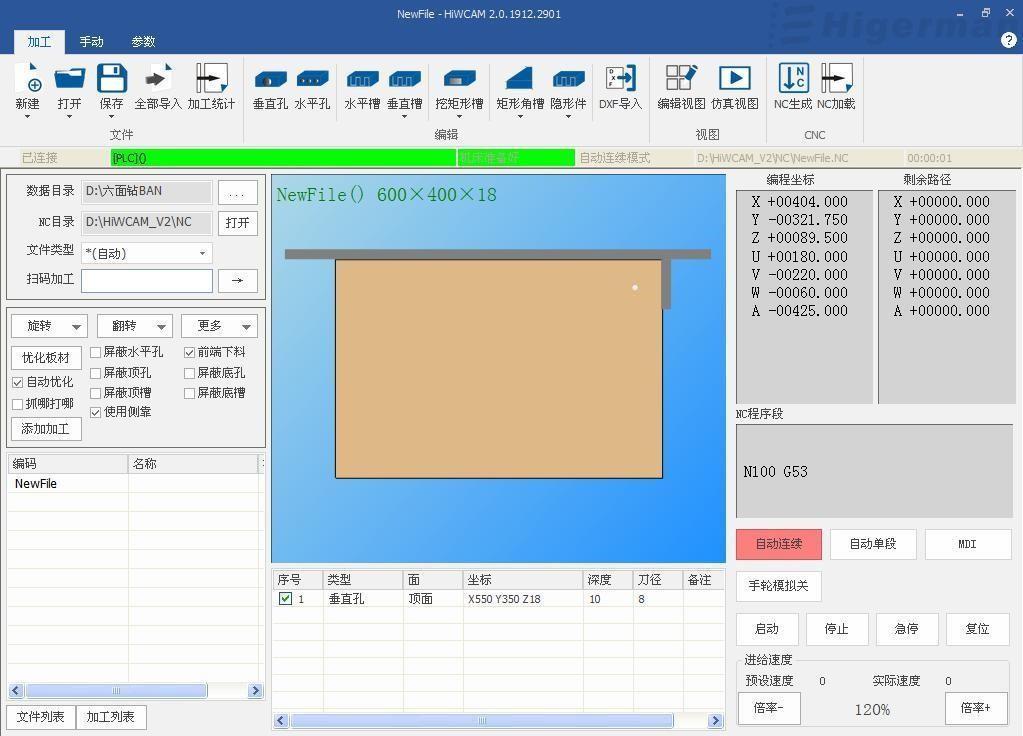This screenshot has width=1023, height=736.
Task: Open the 文件类型 combo box
Action: 147,253
